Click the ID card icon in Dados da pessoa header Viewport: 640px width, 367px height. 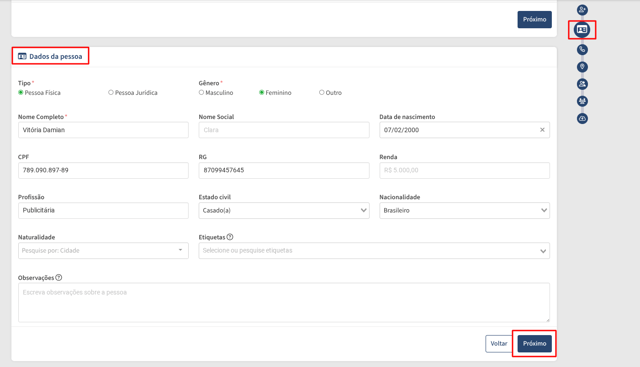click(22, 56)
